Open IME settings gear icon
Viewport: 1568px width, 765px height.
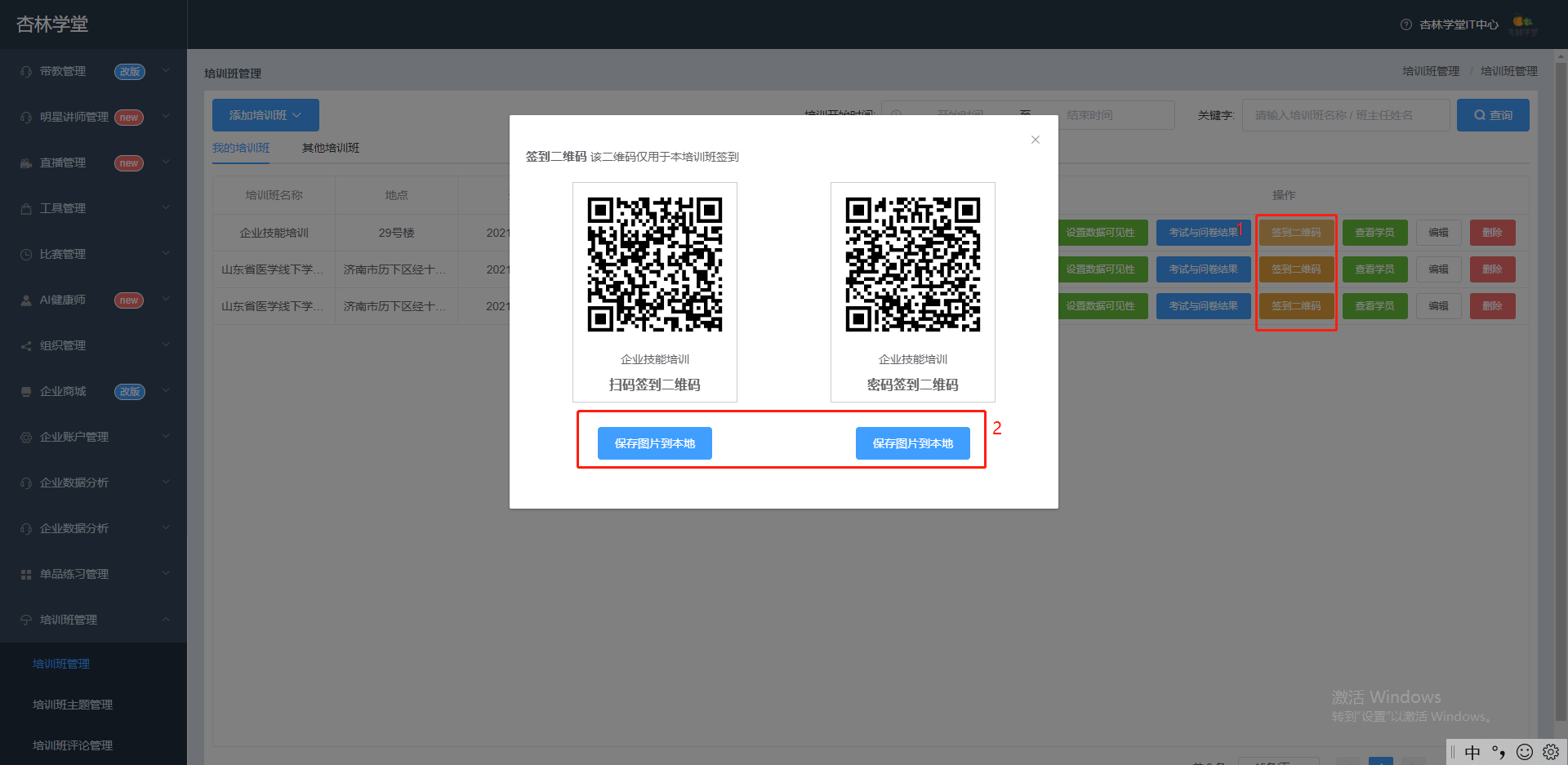pos(1551,752)
